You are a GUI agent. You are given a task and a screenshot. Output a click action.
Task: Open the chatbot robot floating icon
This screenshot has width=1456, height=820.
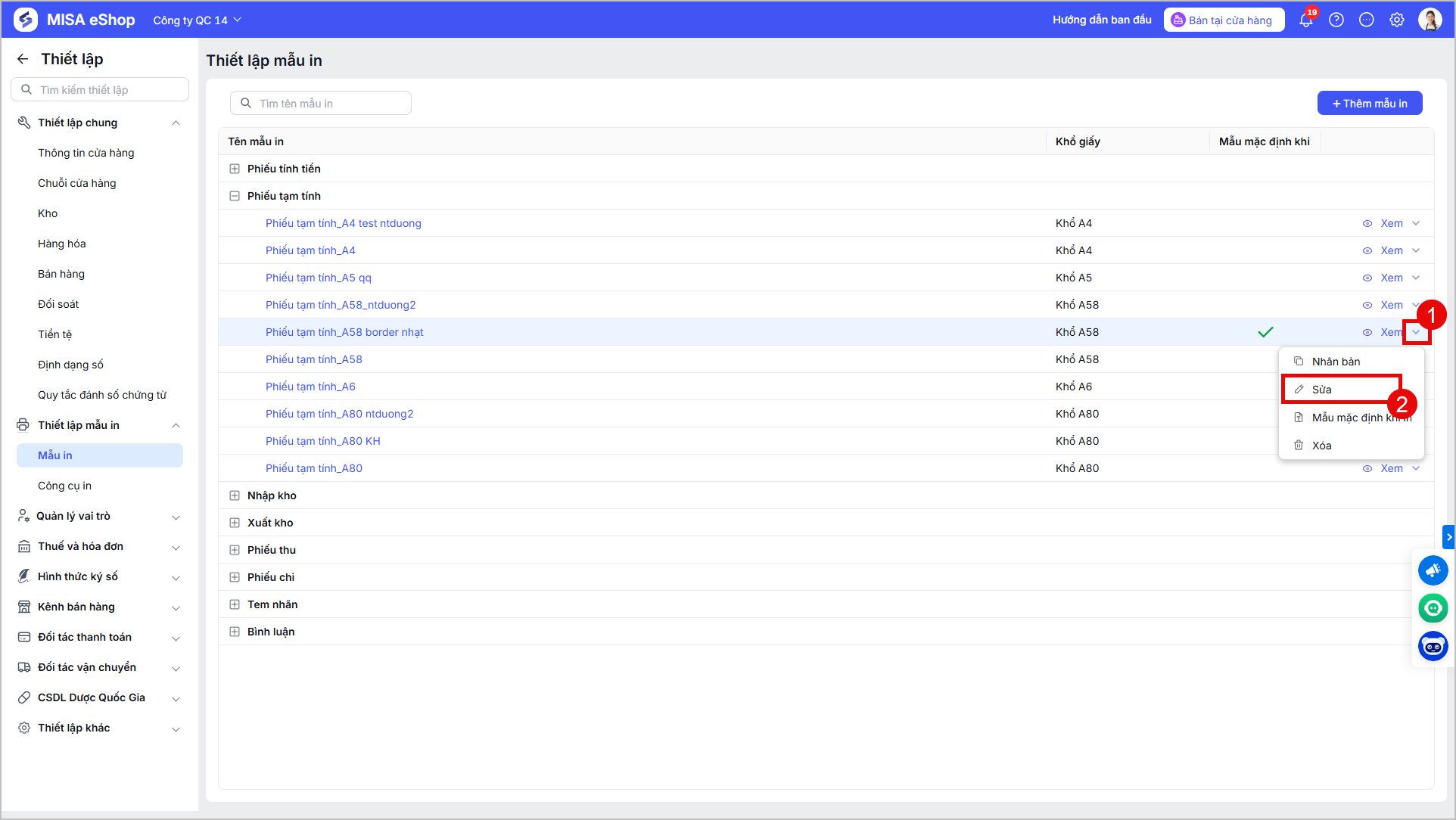[1433, 646]
